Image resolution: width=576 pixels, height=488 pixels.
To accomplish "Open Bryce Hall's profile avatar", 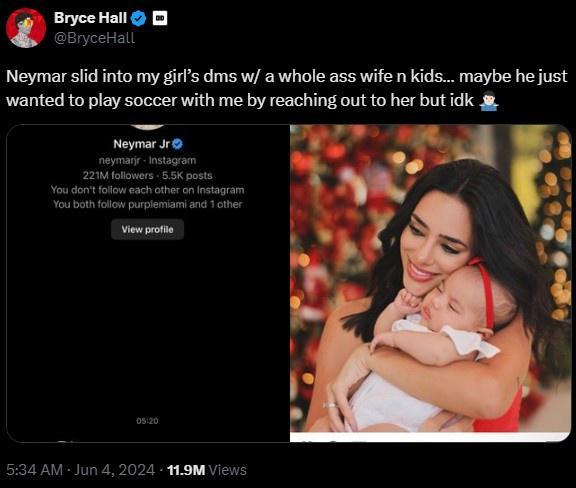I will [26, 28].
